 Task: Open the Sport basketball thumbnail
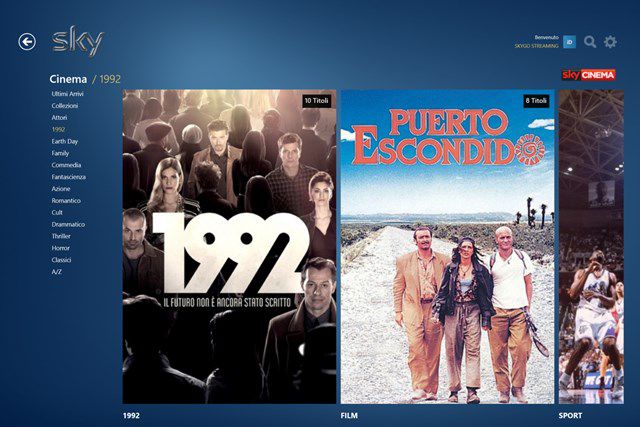591,247
